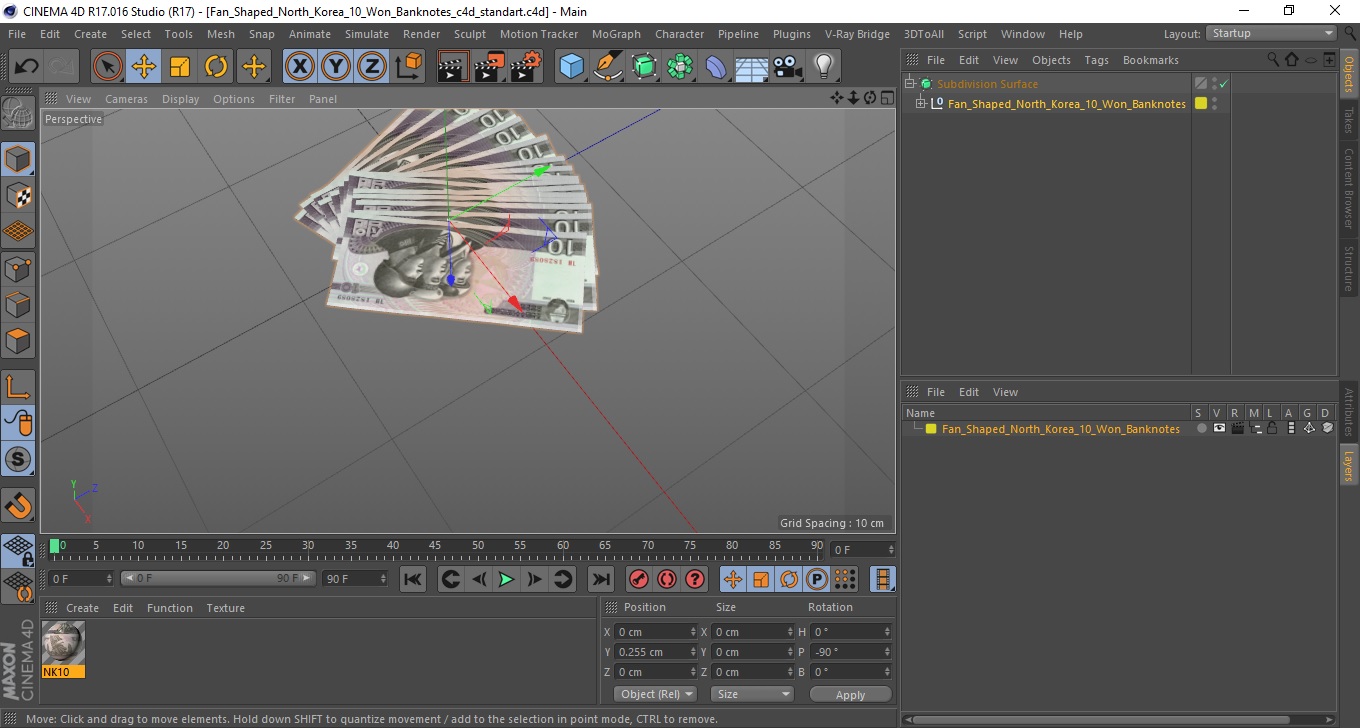The height and width of the screenshot is (728, 1360).
Task: Enable the Axis mode tool
Action: coord(18,387)
